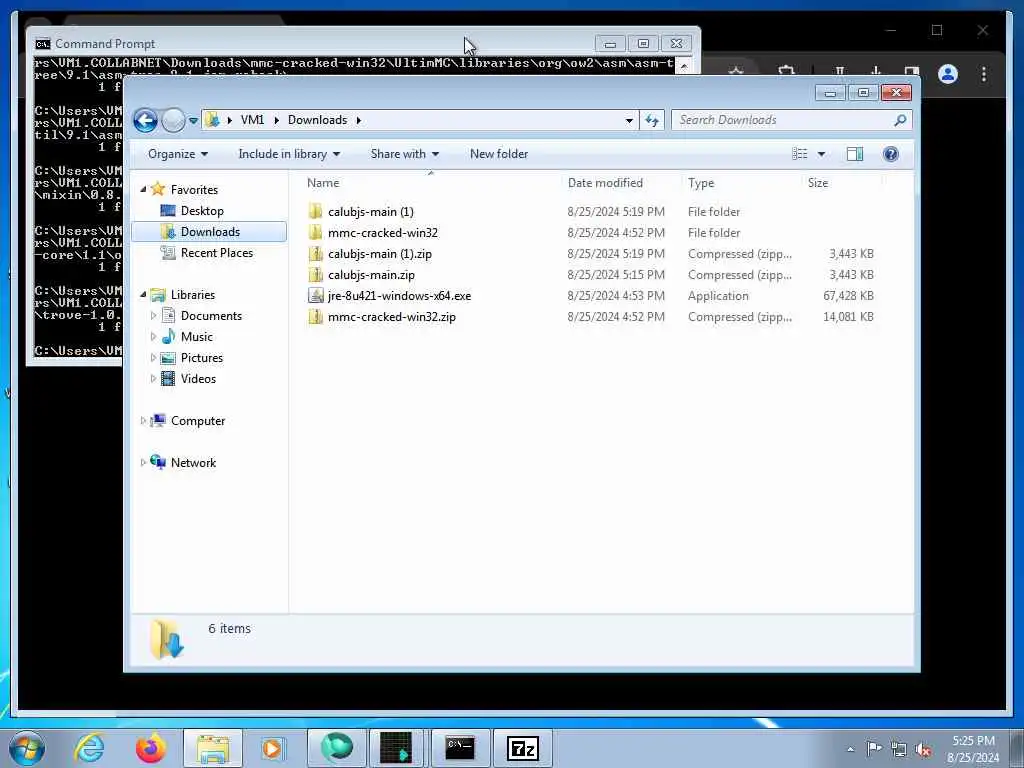1024x768 pixels.
Task: Expand the address bar previous locations dropdown
Action: 629,120
